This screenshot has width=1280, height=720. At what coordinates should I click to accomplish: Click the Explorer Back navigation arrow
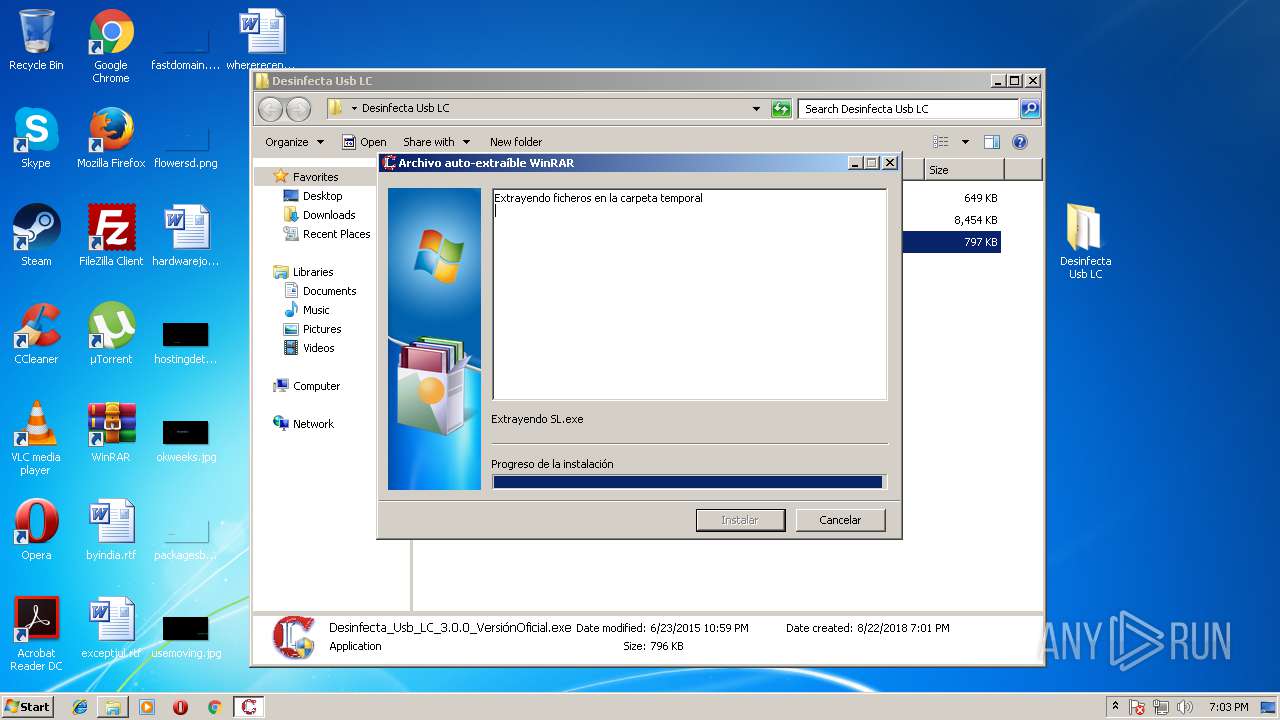270,109
